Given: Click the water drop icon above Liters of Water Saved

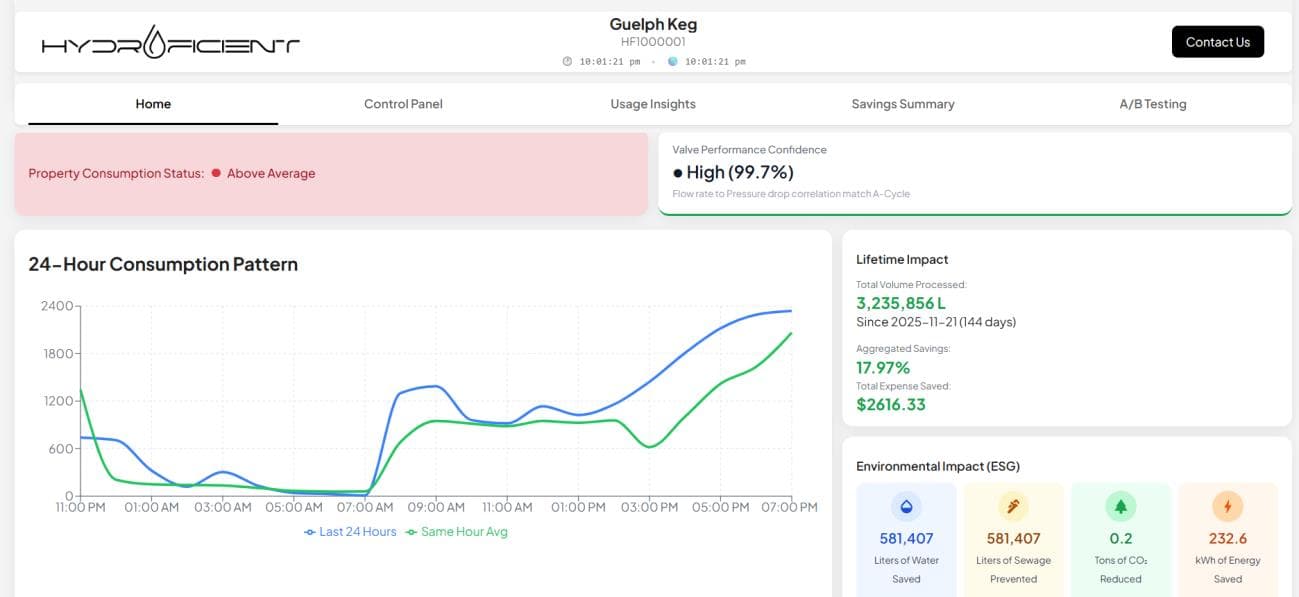Looking at the screenshot, I should pyautogui.click(x=906, y=507).
